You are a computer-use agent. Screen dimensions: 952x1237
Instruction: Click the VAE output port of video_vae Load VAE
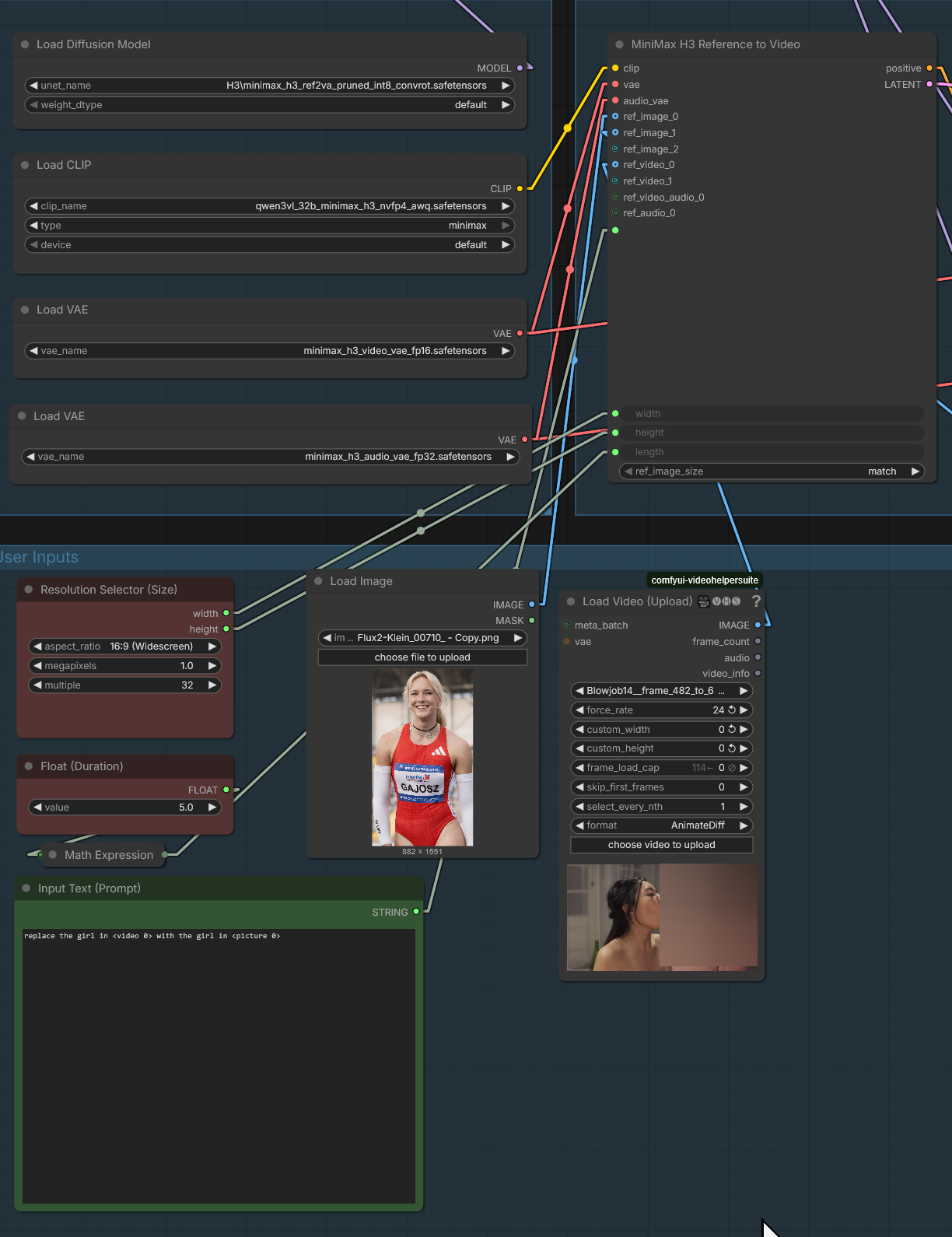(520, 333)
